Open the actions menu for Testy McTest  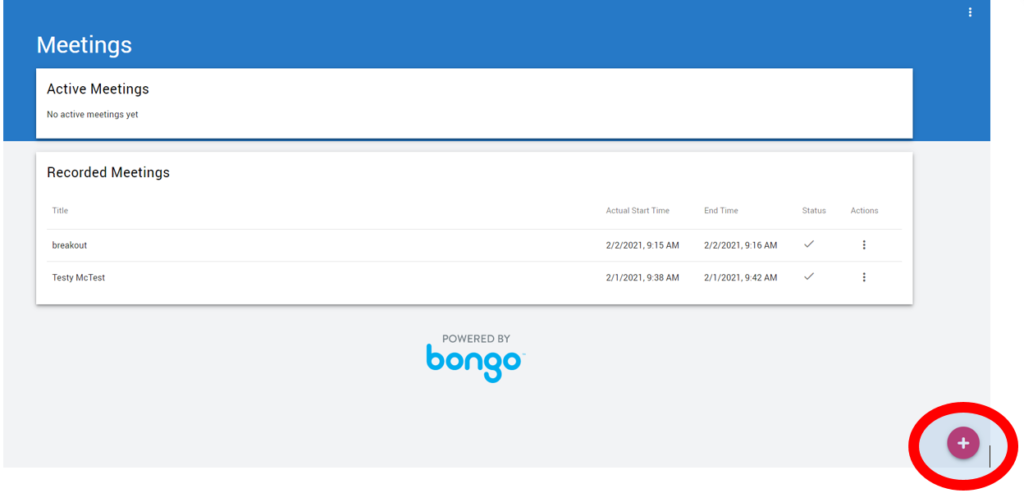click(x=863, y=277)
